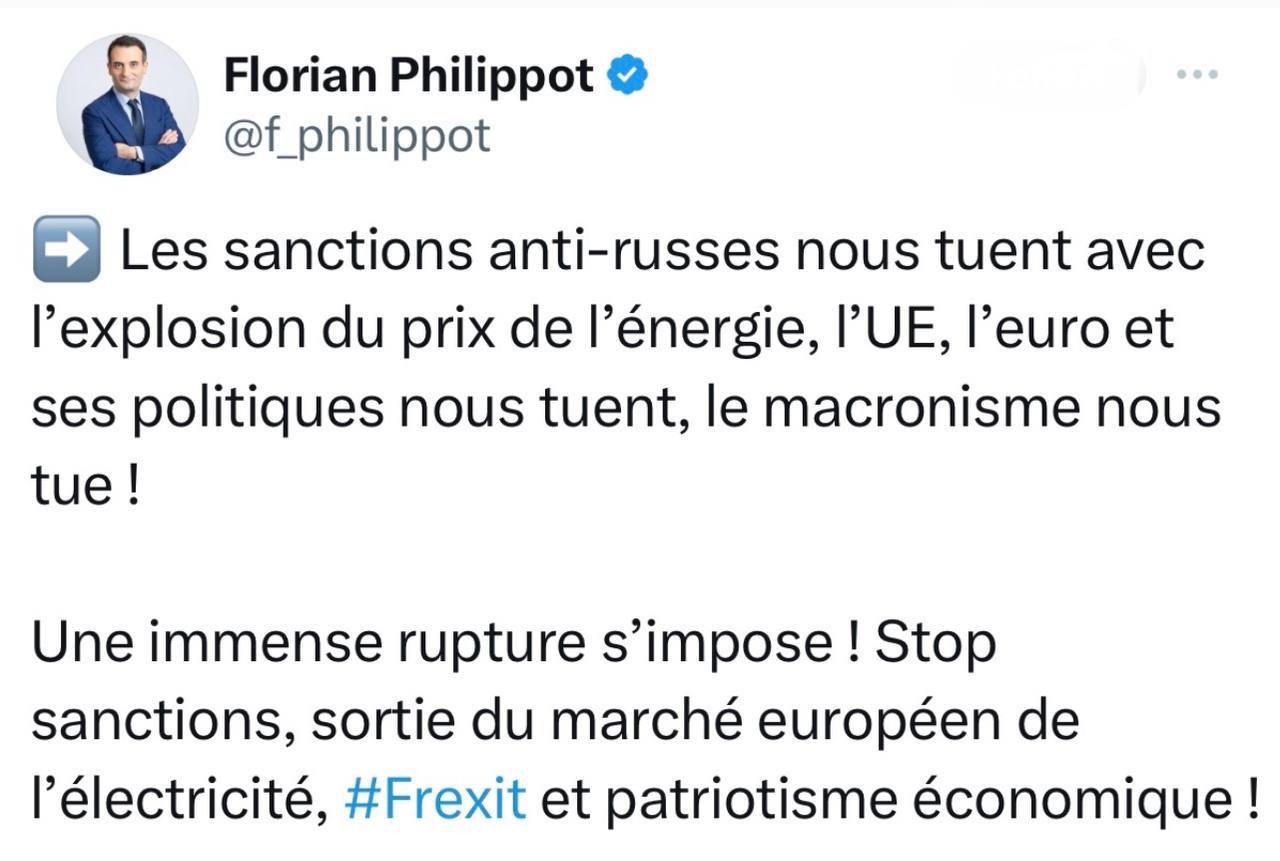Click the word "tue !" ending first paragraph
This screenshot has height=861, width=1280.
click(x=84, y=487)
